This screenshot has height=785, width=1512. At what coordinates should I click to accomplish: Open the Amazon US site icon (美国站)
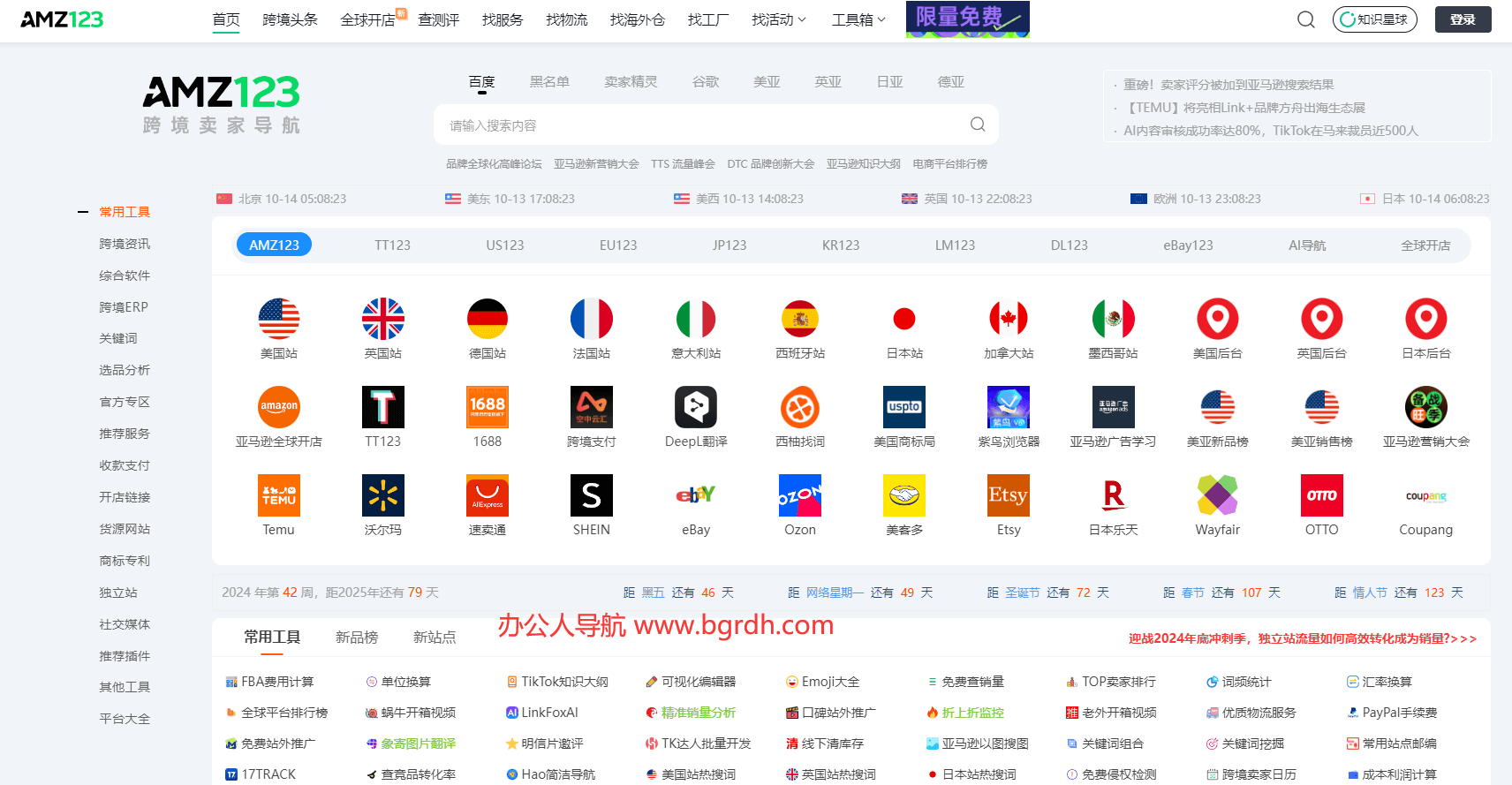point(278,320)
